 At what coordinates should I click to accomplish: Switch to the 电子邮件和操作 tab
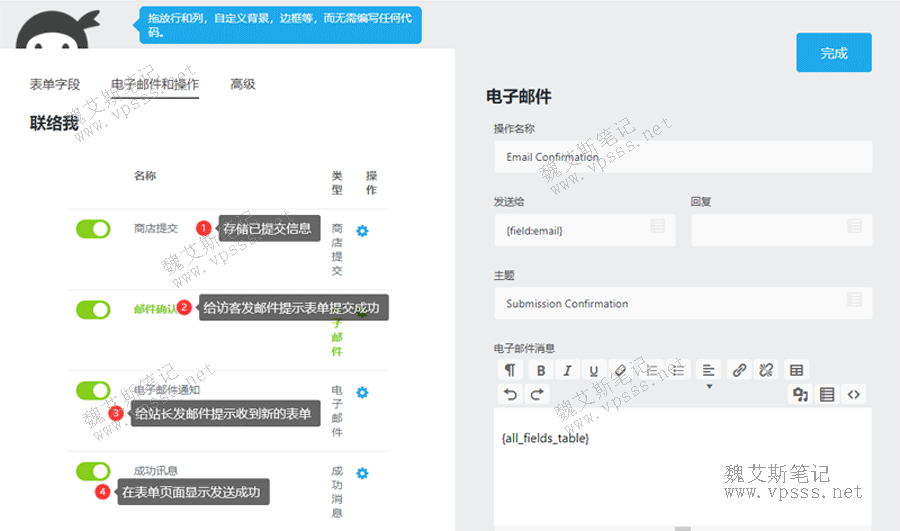coord(155,84)
